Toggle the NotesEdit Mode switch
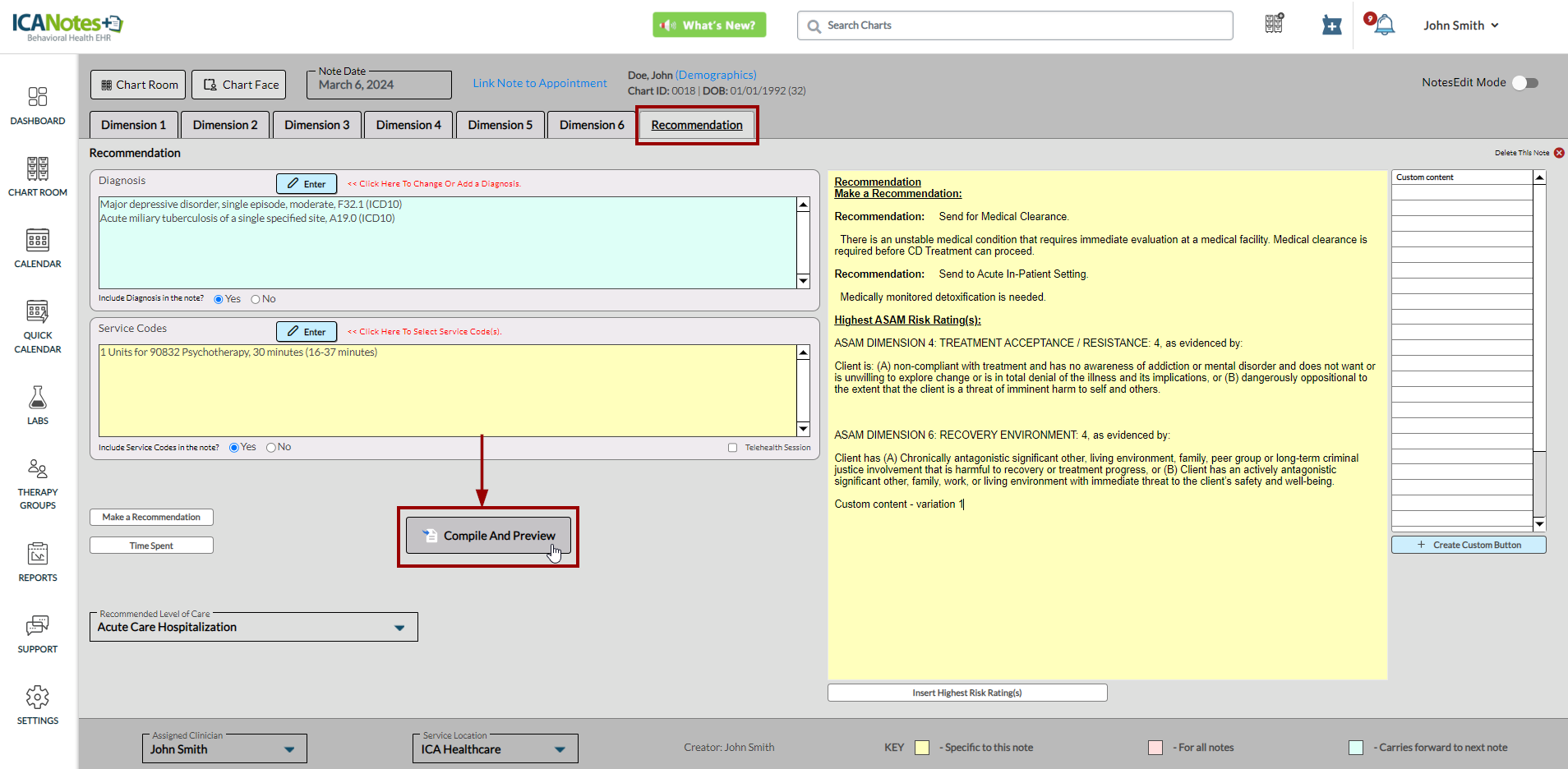This screenshot has height=769, width=1568. point(1525,83)
